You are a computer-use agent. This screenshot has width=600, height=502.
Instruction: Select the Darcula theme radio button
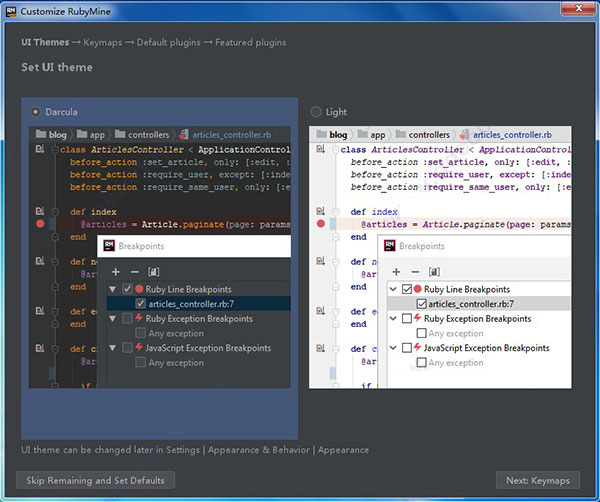pos(35,112)
